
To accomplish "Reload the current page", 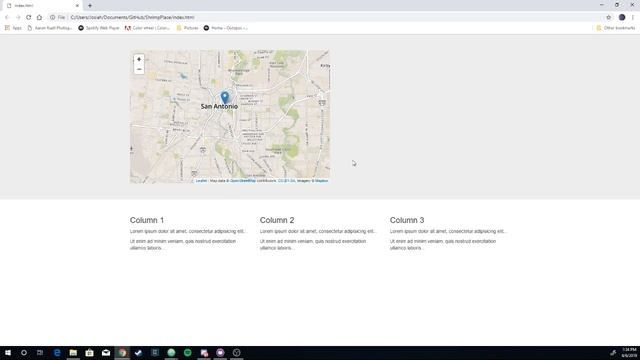I will (x=29, y=17).
